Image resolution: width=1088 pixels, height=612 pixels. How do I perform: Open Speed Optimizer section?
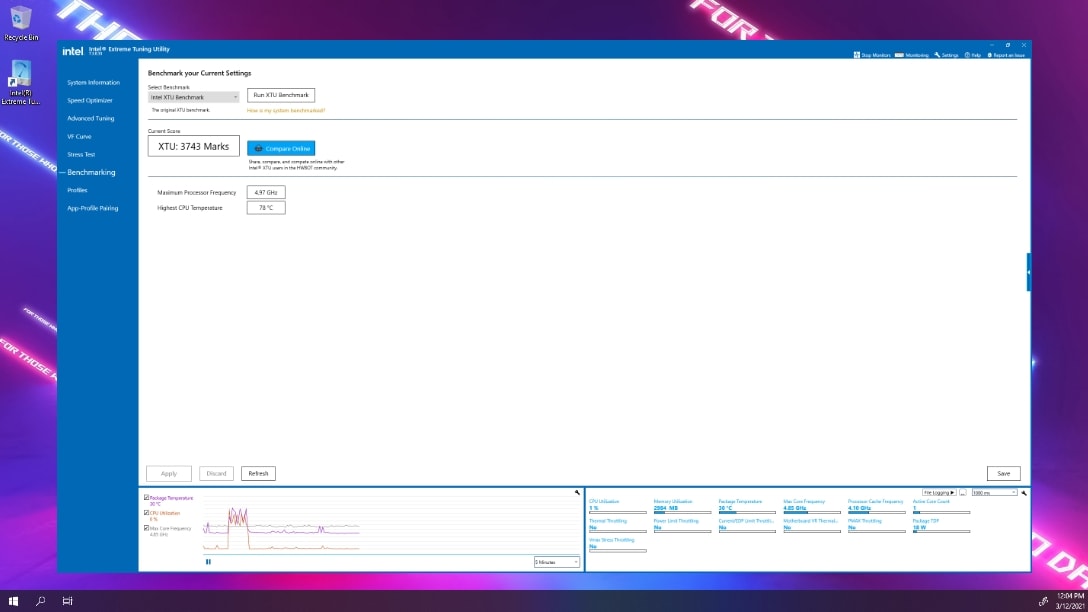[90, 101]
